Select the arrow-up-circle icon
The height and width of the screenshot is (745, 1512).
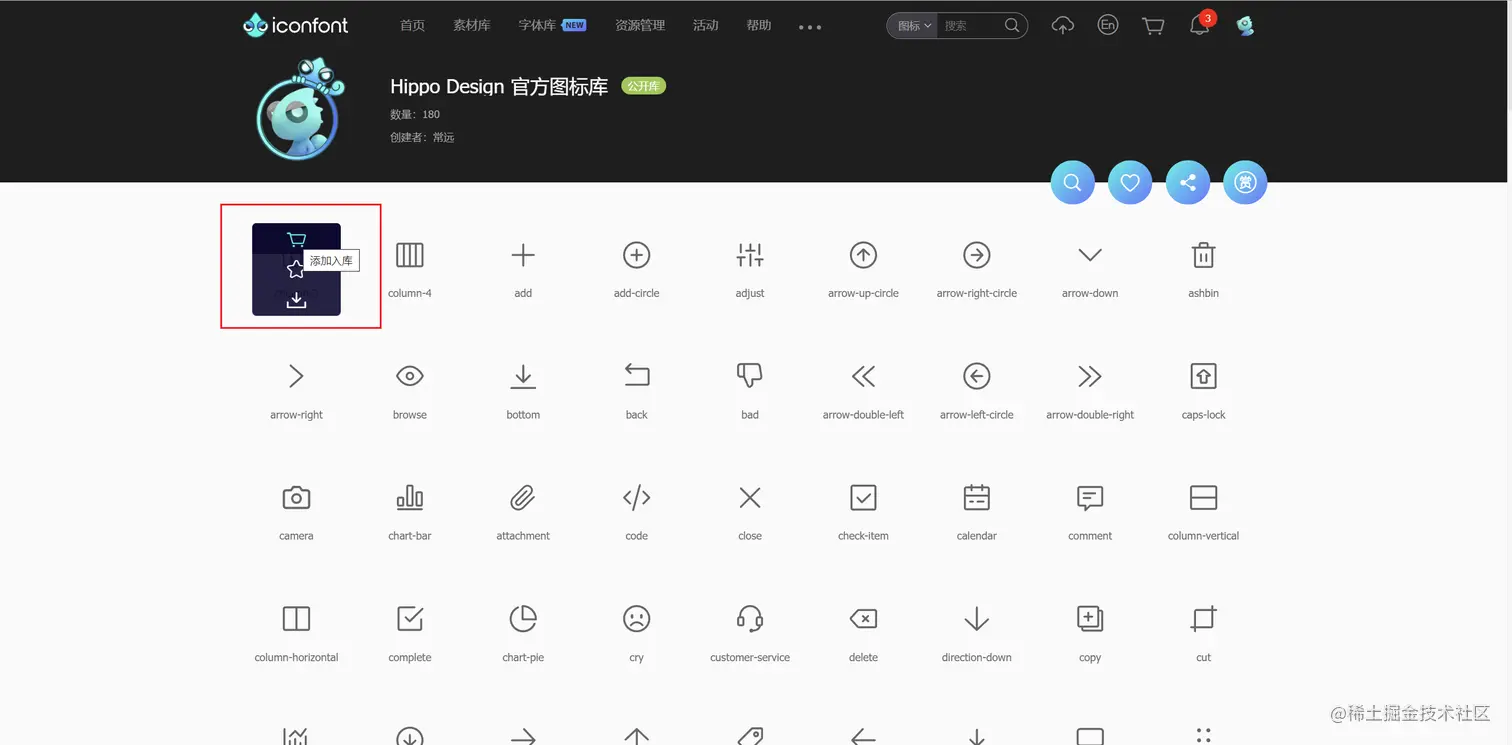pos(863,255)
